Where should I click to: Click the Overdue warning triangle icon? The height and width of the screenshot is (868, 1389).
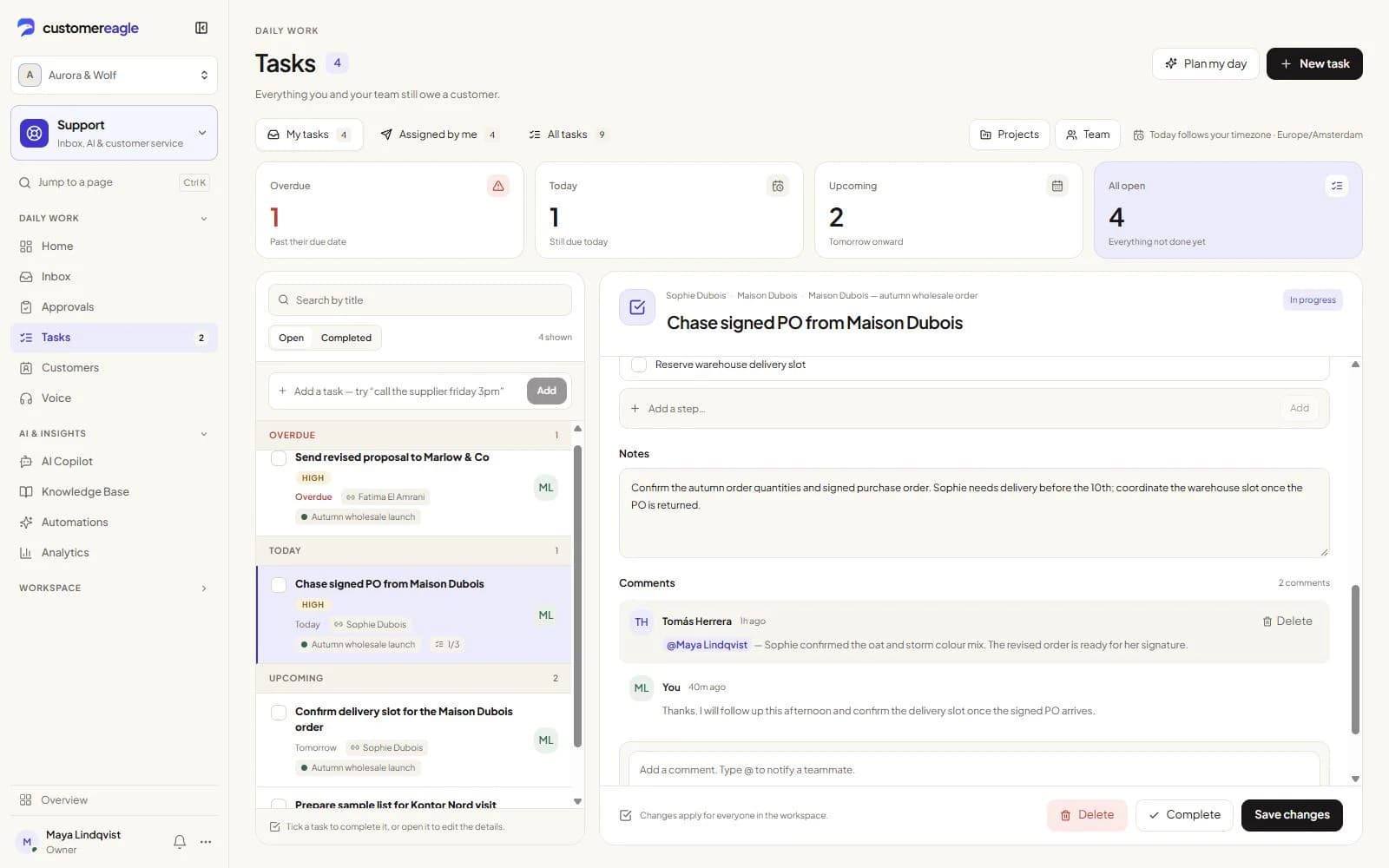pos(498,186)
